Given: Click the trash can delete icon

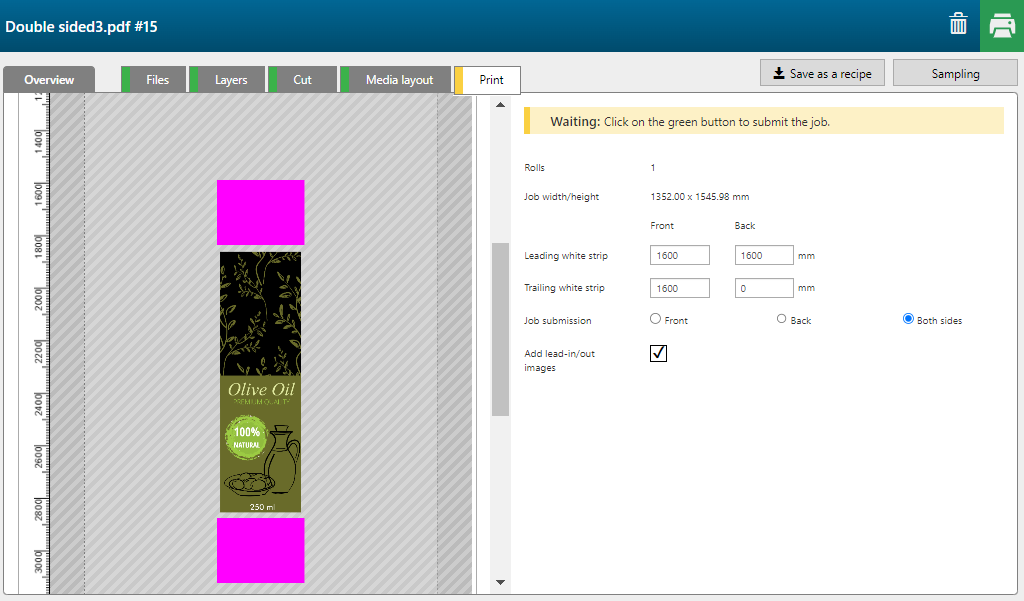Looking at the screenshot, I should pos(958,25).
